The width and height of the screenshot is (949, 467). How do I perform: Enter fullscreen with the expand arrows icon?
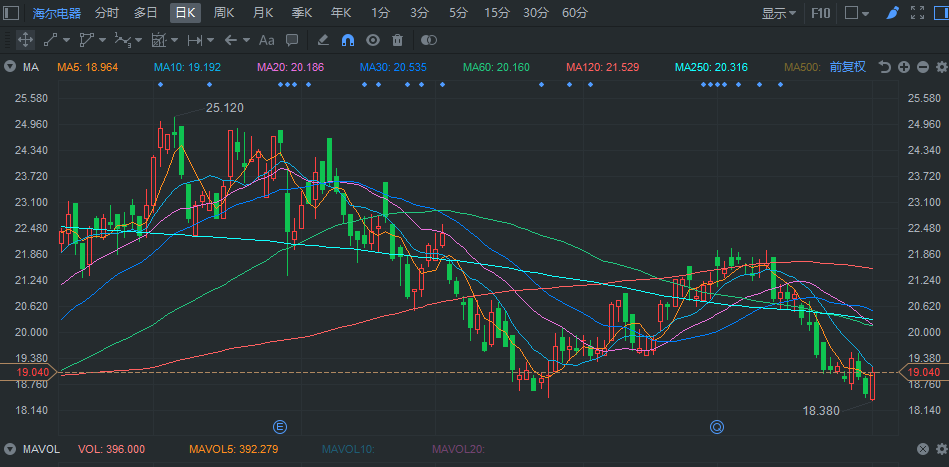(918, 13)
